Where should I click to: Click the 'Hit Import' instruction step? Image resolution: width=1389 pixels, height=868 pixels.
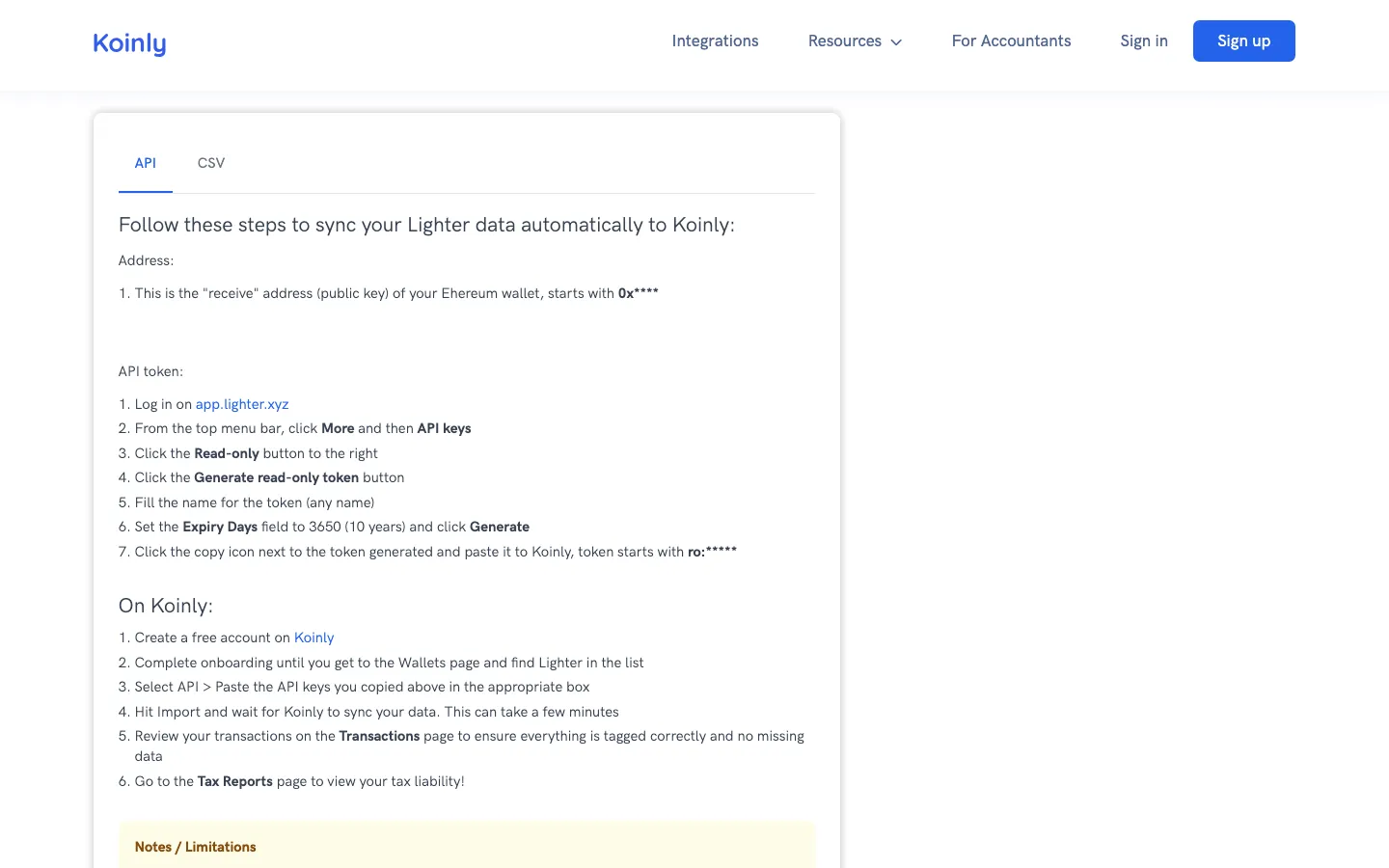coord(376,712)
